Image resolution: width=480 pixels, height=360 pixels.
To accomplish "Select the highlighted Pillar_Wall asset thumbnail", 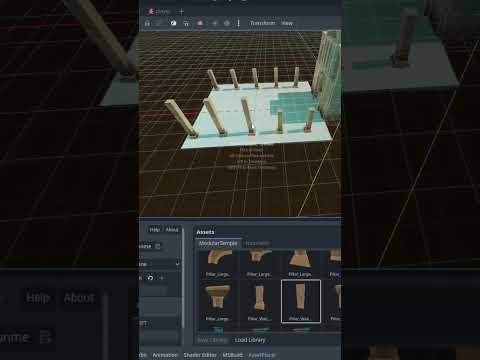I will click(301, 301).
